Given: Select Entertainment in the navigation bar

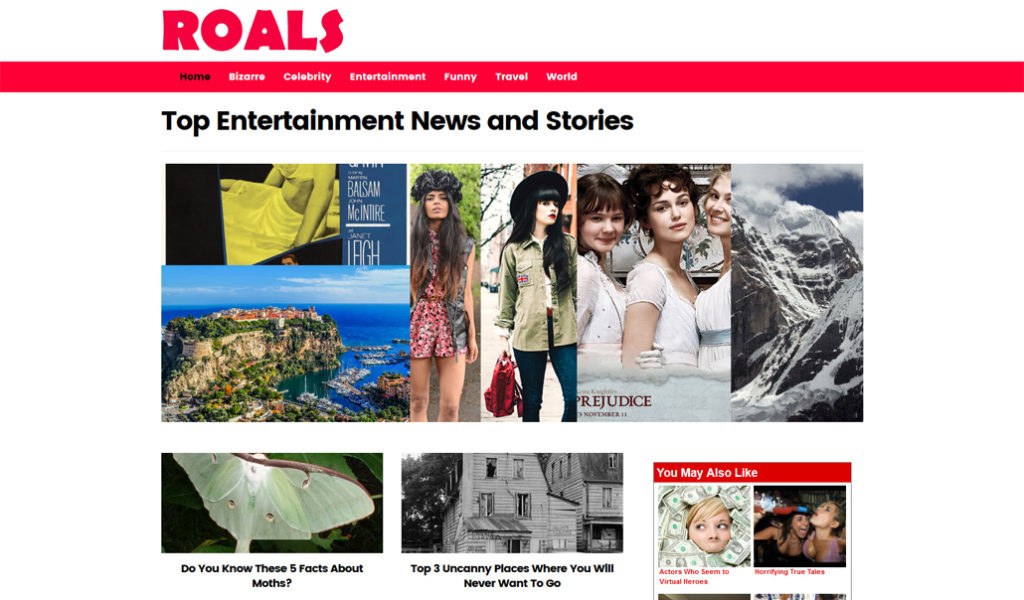Looking at the screenshot, I should tap(387, 76).
